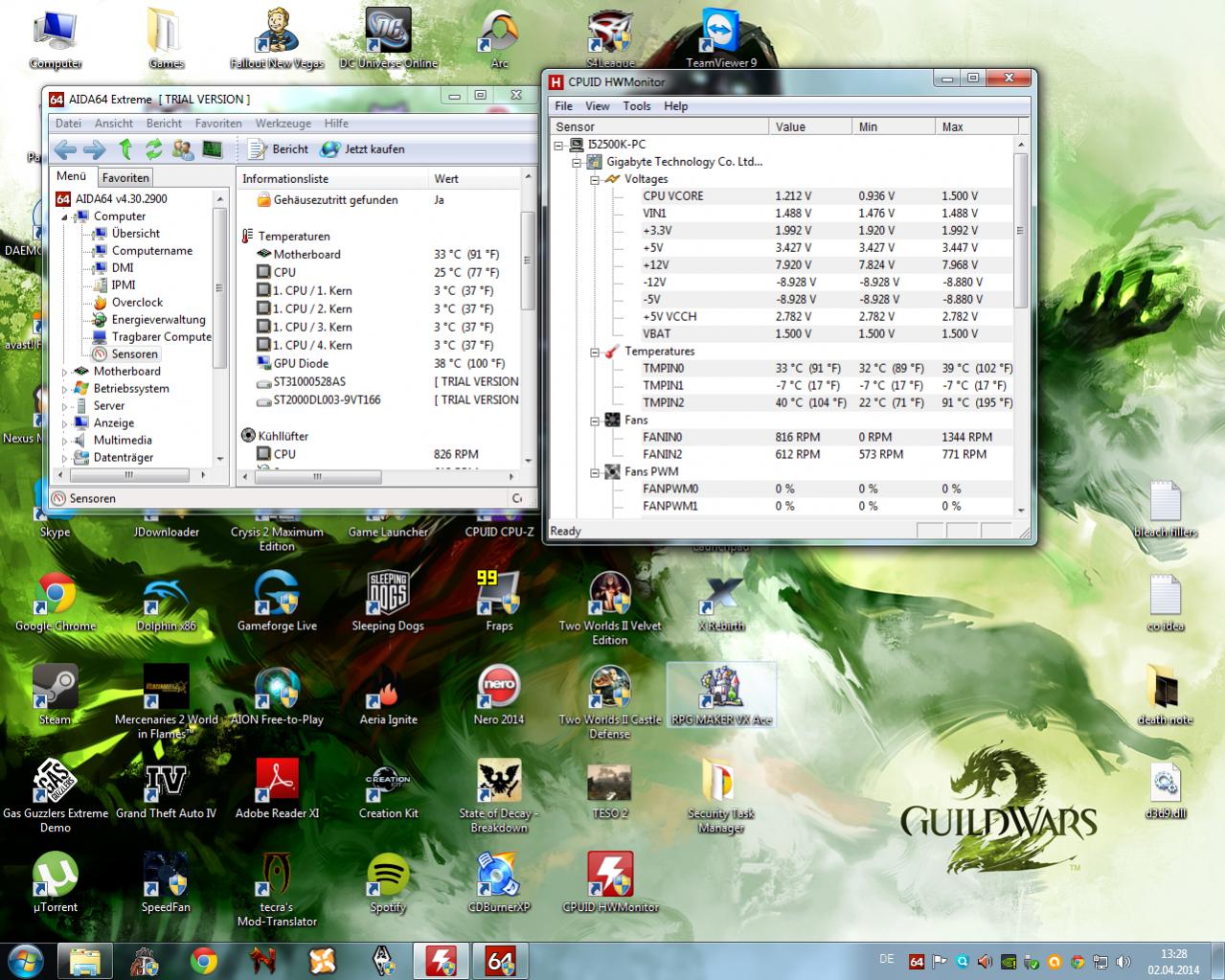
Task: Select Energieverwaltung in the AIDA64 tree
Action: point(158,320)
